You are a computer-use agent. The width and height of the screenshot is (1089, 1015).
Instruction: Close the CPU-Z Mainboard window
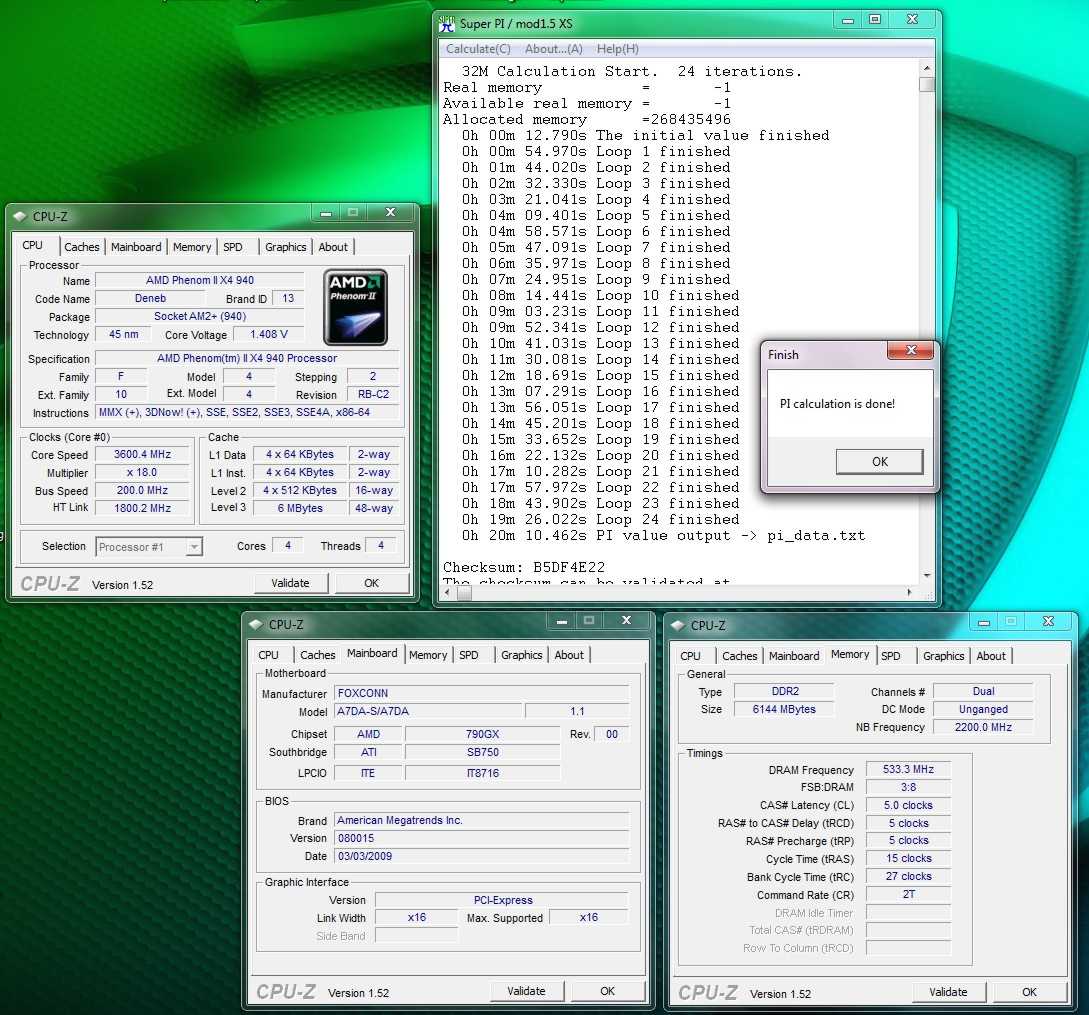point(626,620)
